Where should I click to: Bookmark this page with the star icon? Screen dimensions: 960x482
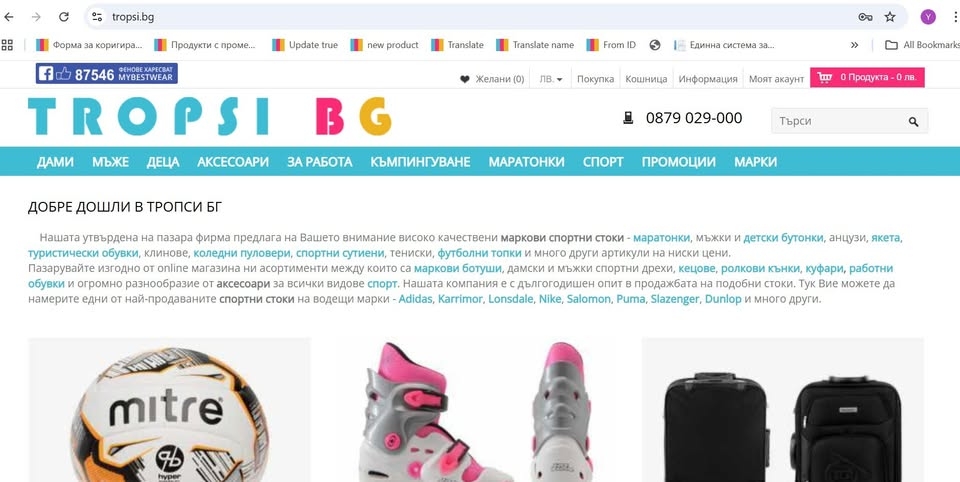[x=890, y=17]
